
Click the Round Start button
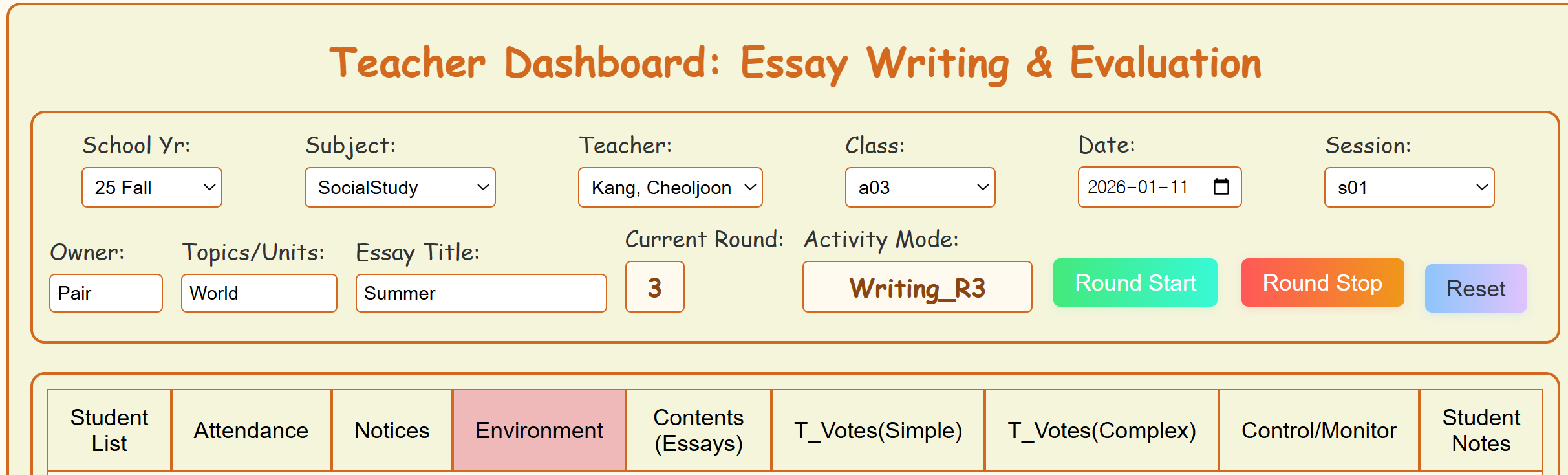pos(1135,283)
